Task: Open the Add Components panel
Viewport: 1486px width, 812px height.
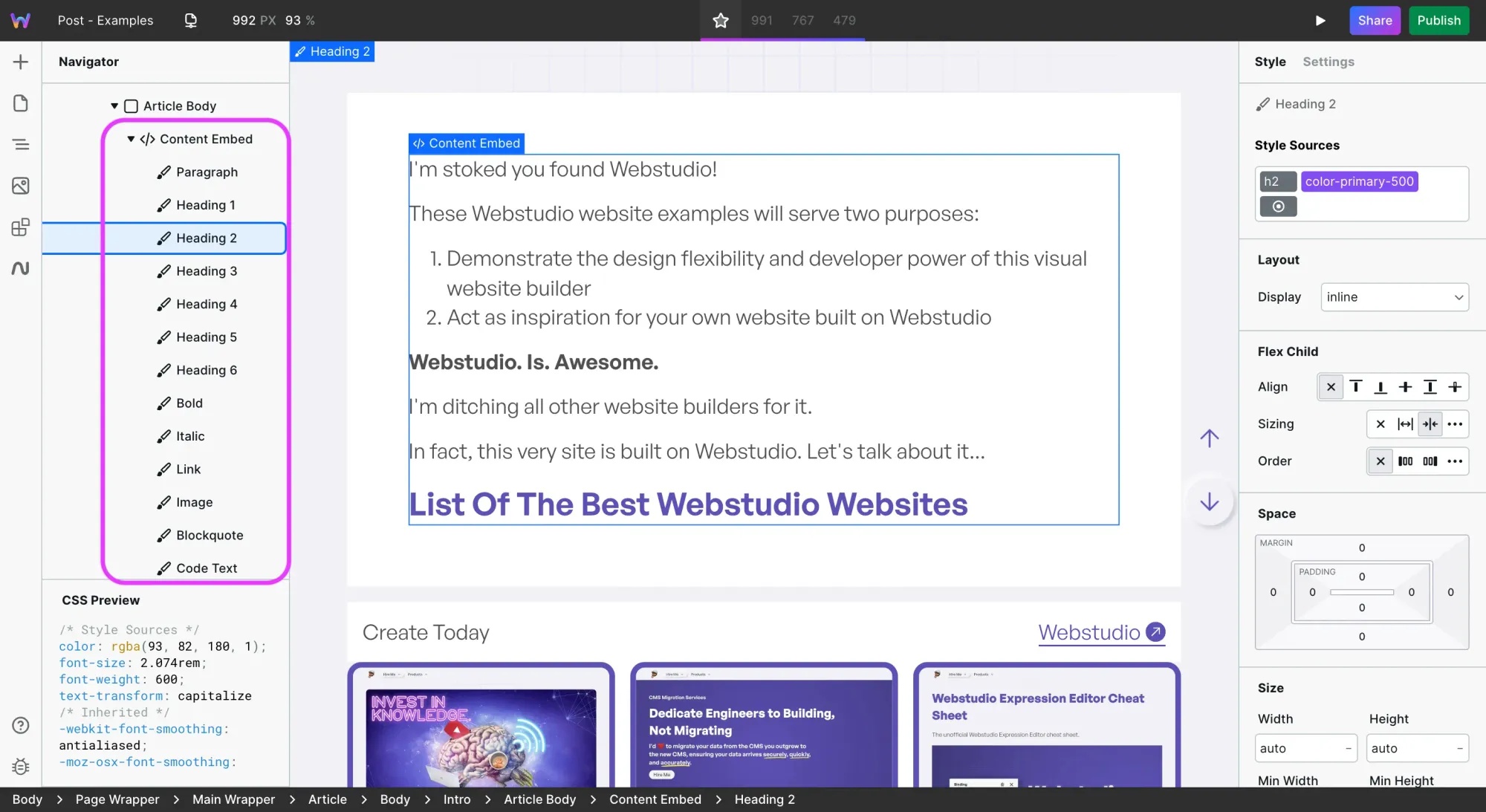Action: 21,62
